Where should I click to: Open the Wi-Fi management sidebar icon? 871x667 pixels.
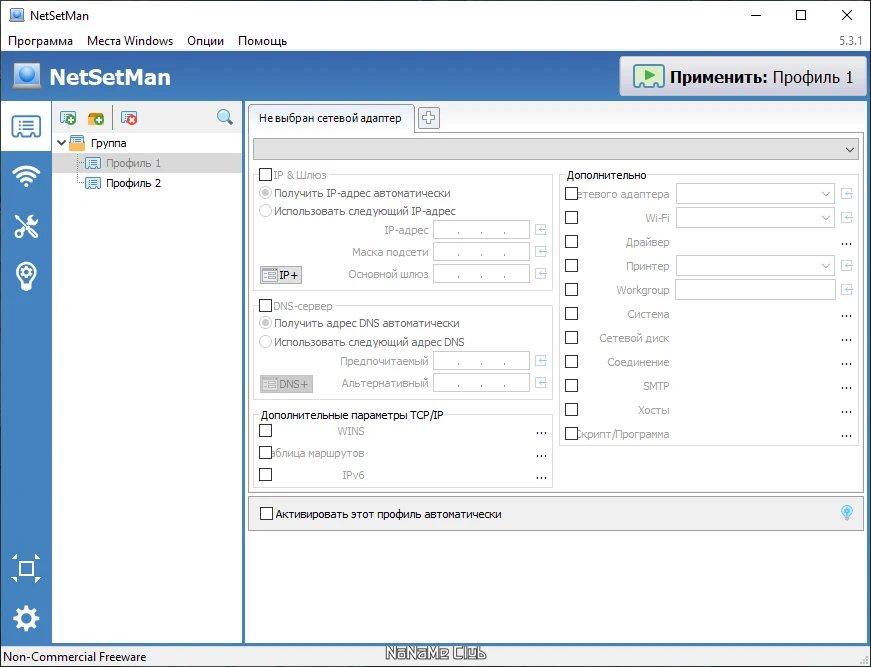[26, 177]
